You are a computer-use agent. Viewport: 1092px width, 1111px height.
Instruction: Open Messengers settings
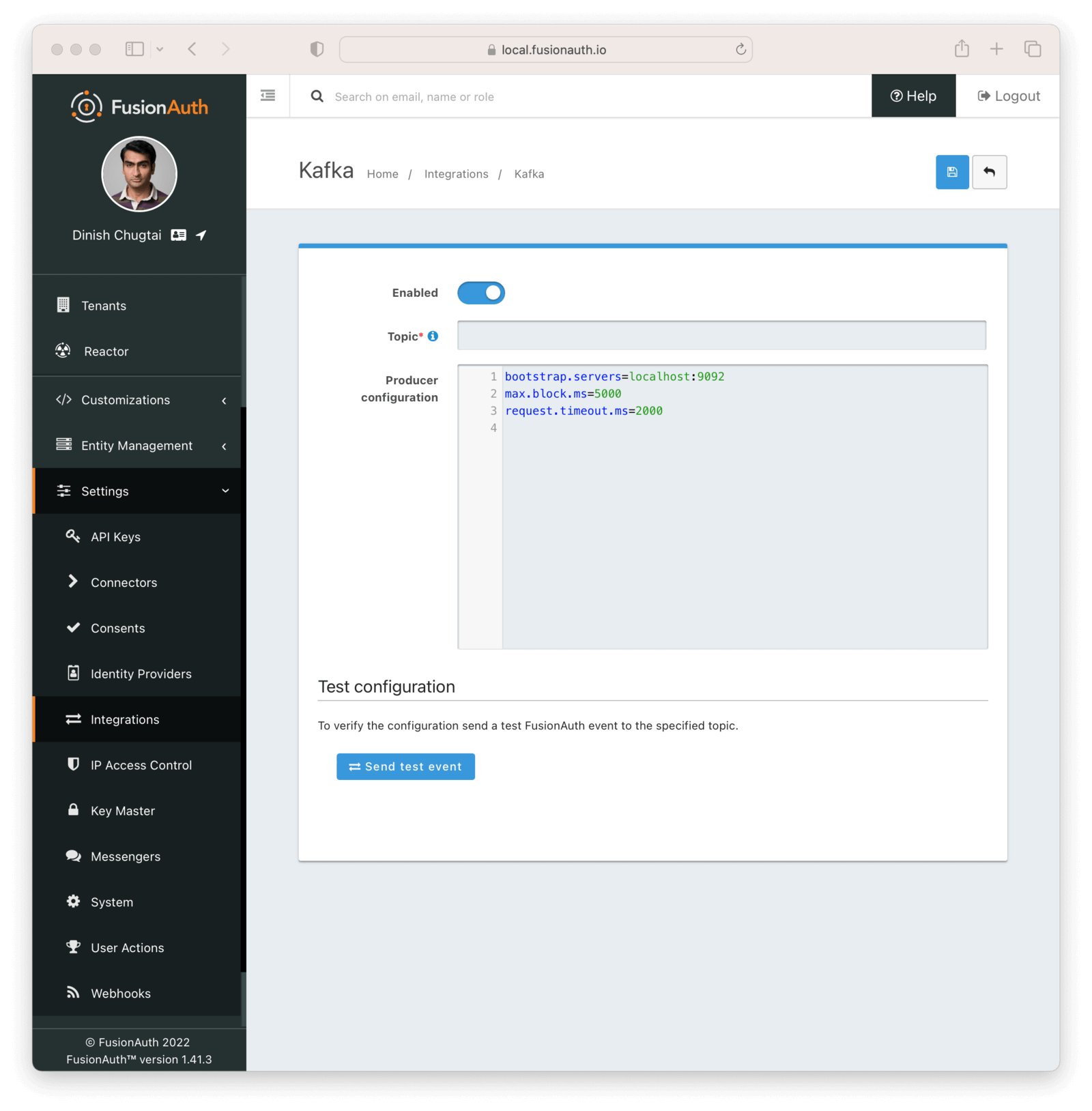tap(136, 857)
